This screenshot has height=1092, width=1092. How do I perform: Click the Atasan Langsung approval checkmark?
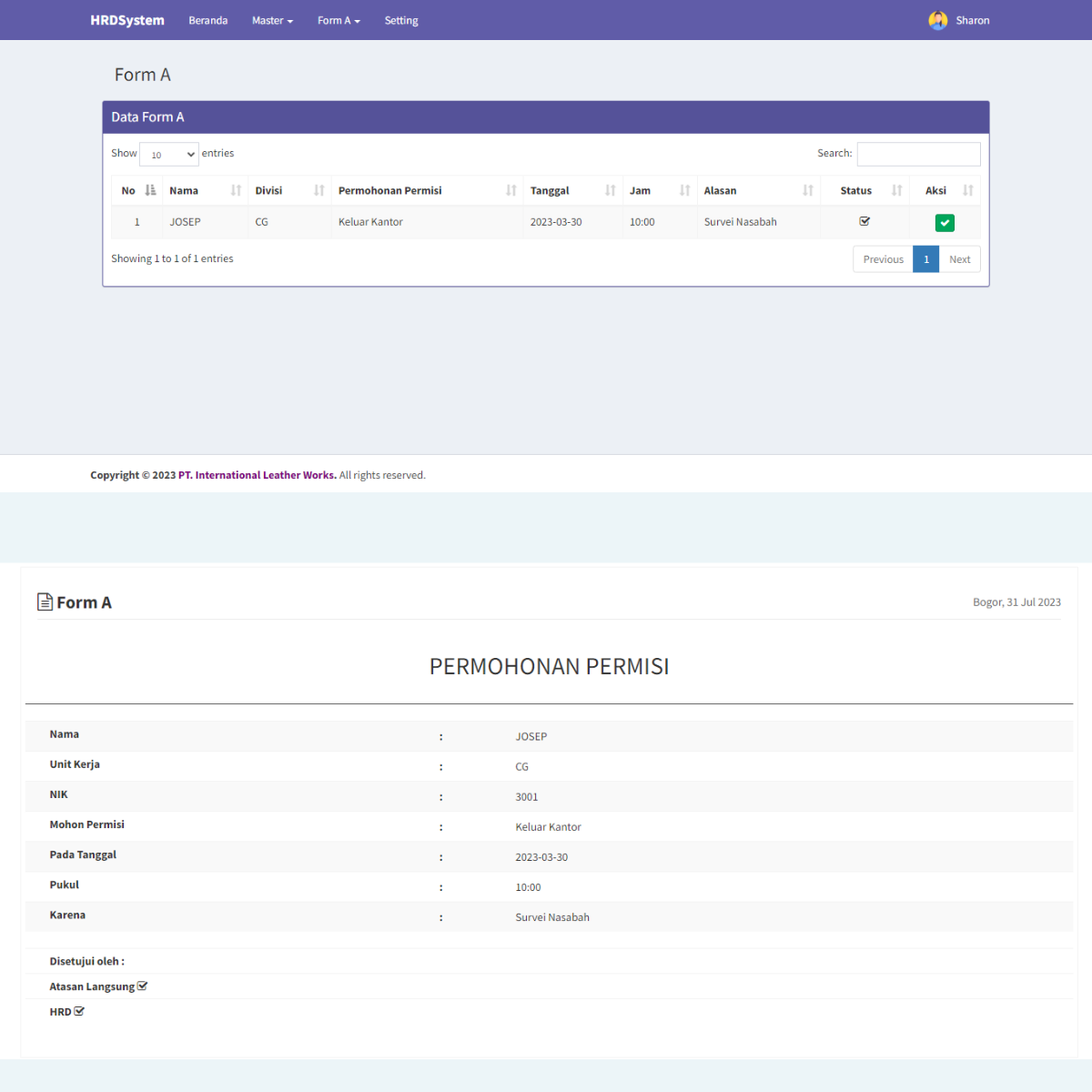(142, 986)
